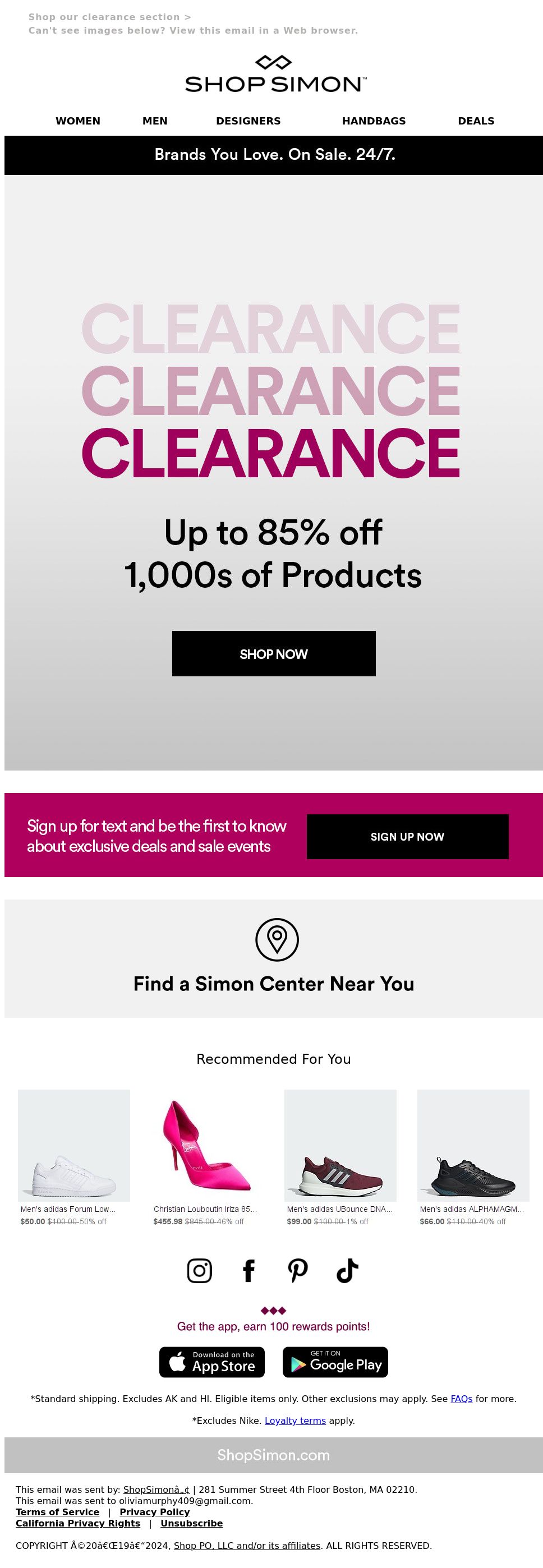View the pink Christian Louboutin heel thumbnail
Image resolution: width=543 pixels, height=1568 pixels.
point(207,1145)
